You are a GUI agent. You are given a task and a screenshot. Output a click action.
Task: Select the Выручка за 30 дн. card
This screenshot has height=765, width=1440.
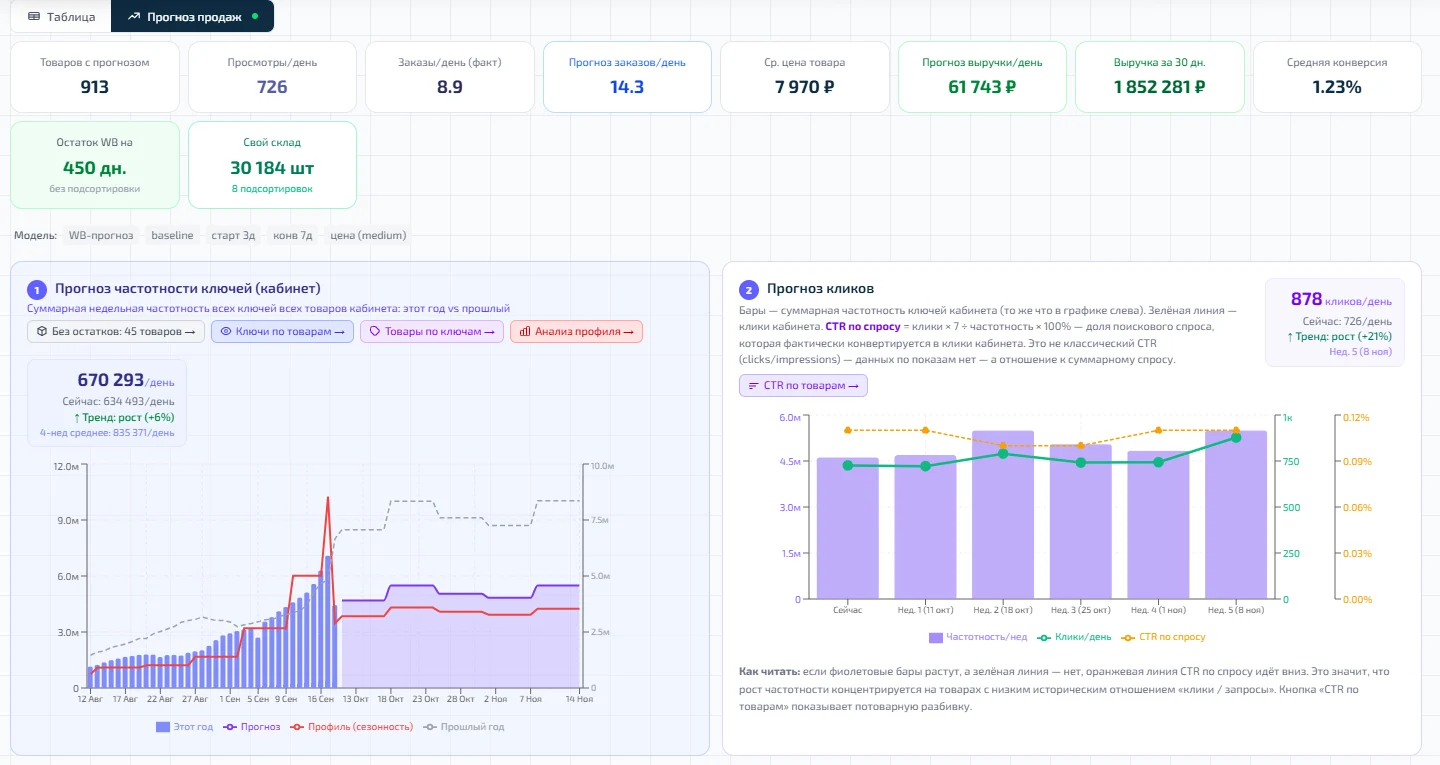1160,77
